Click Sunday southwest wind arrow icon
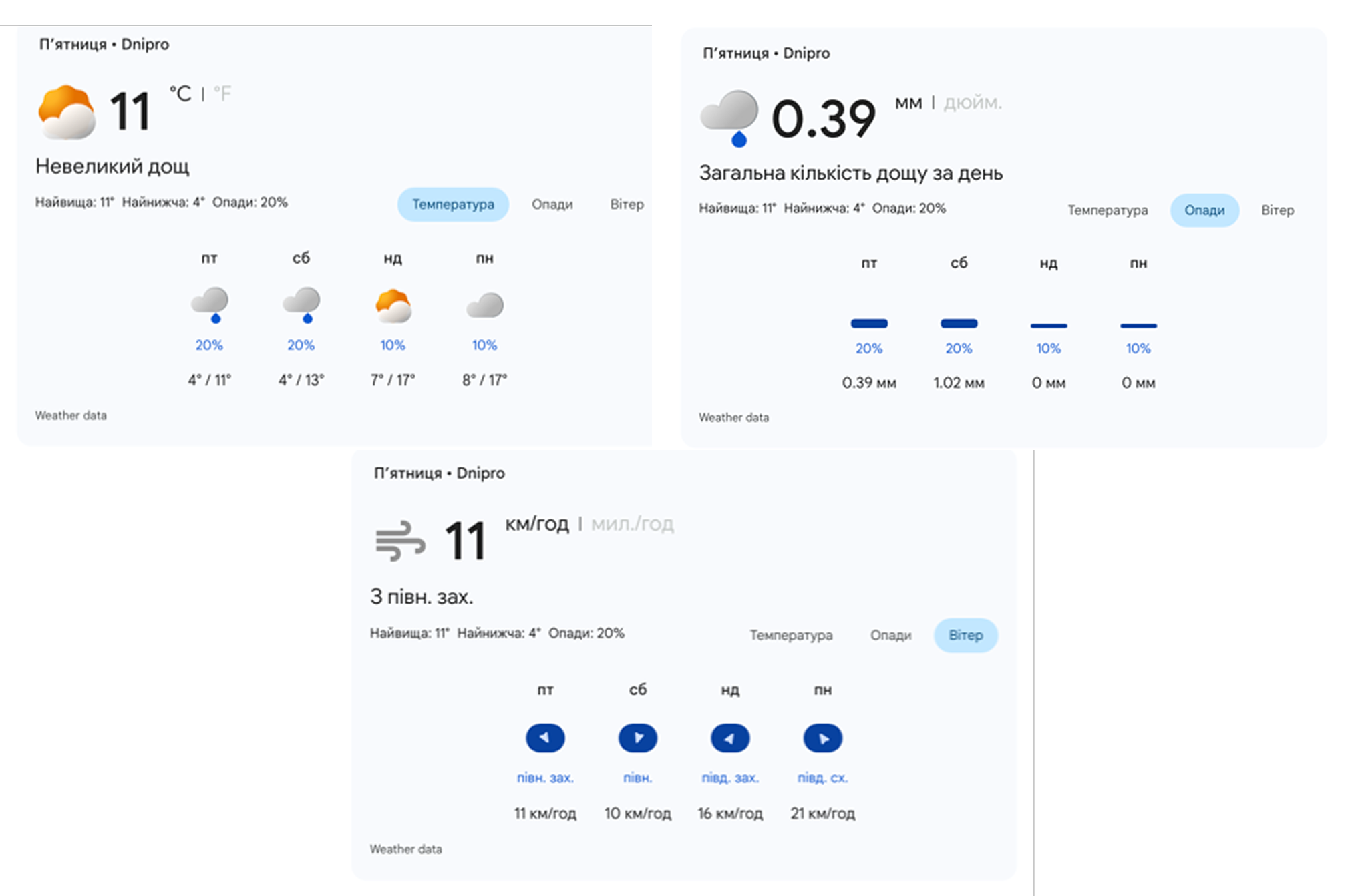This screenshot has width=1348, height=896. [x=729, y=738]
